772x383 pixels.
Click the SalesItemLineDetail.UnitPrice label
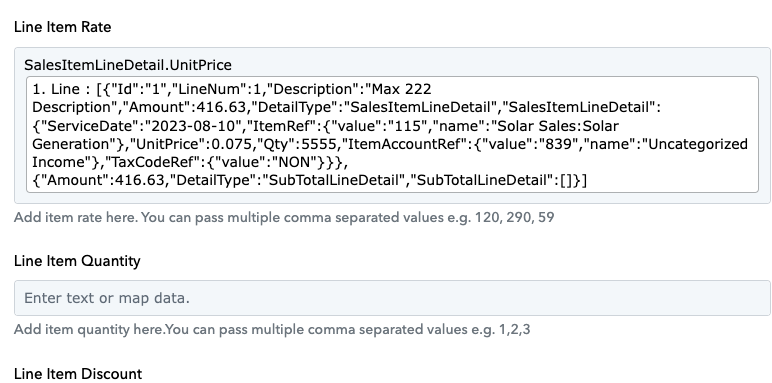(128, 65)
